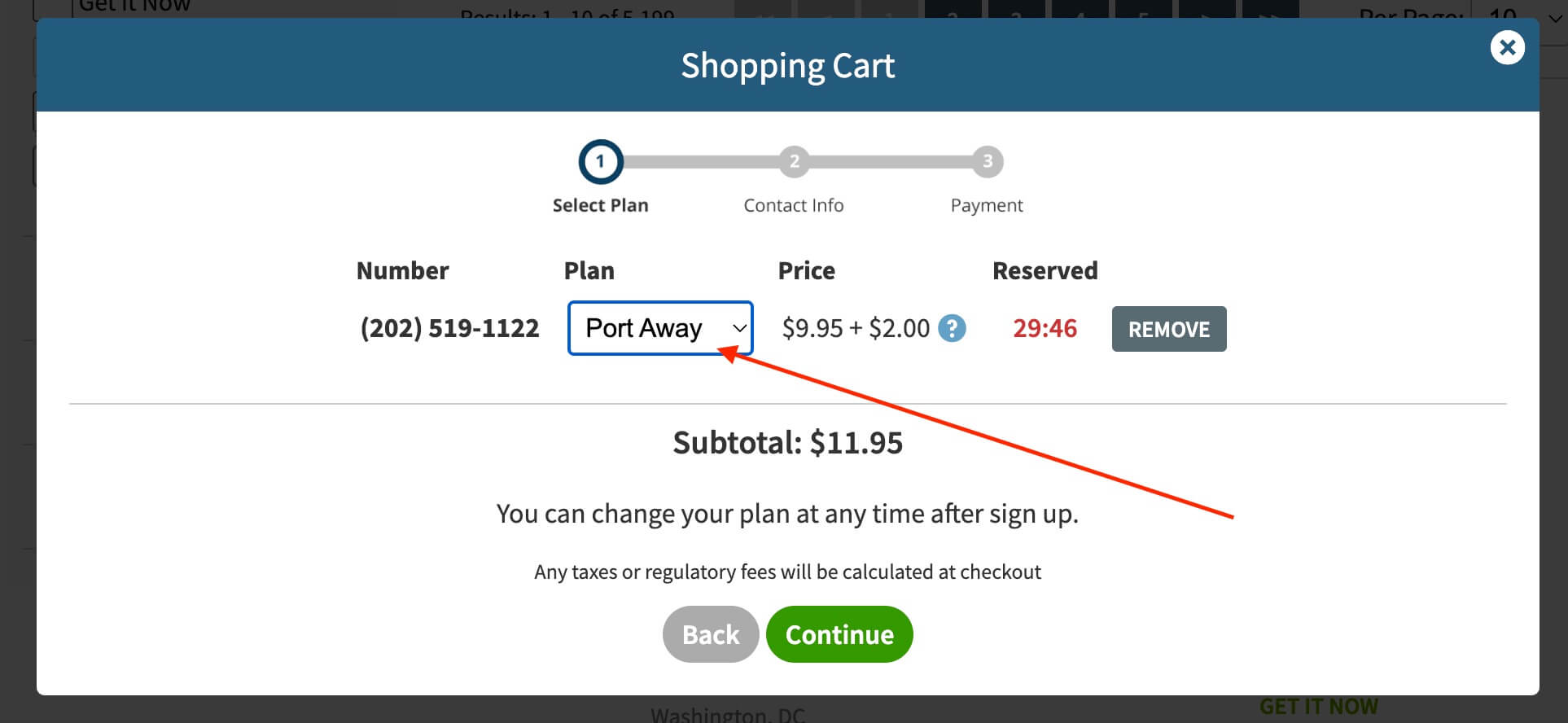The height and width of the screenshot is (723, 1568).
Task: Jump to step 2 circle indicator
Action: tap(794, 161)
